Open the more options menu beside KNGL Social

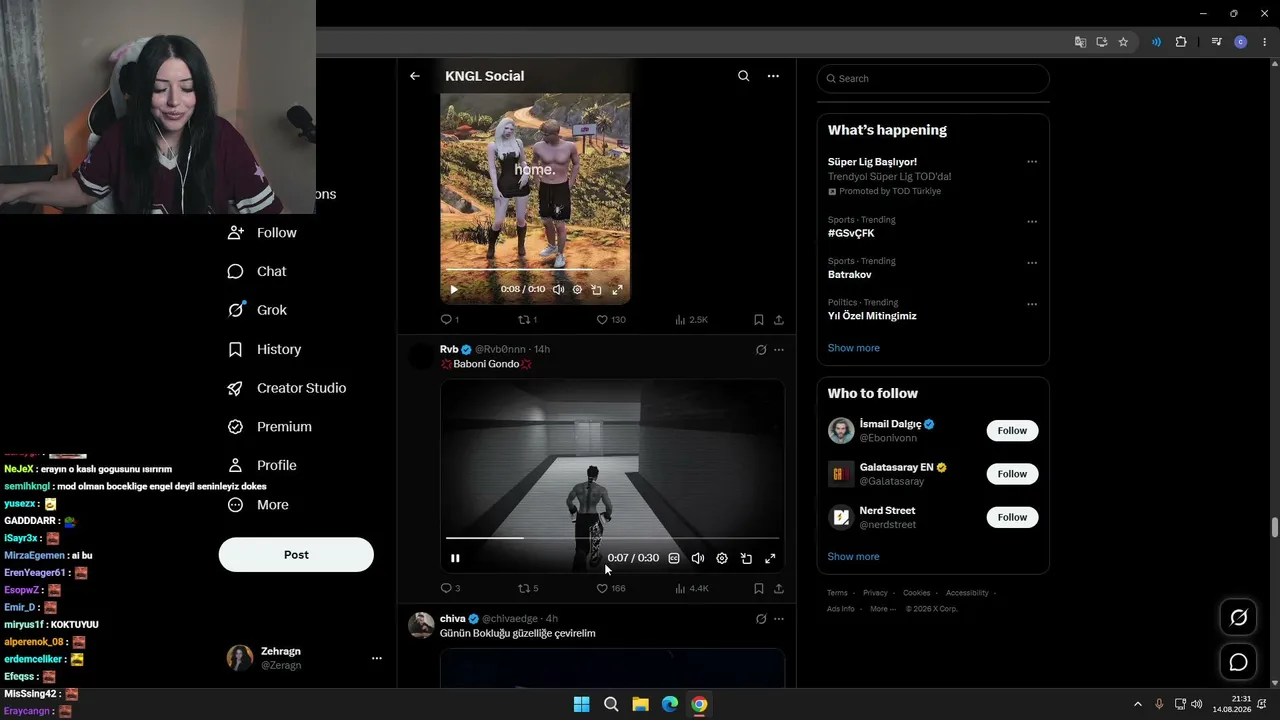pyautogui.click(x=773, y=76)
